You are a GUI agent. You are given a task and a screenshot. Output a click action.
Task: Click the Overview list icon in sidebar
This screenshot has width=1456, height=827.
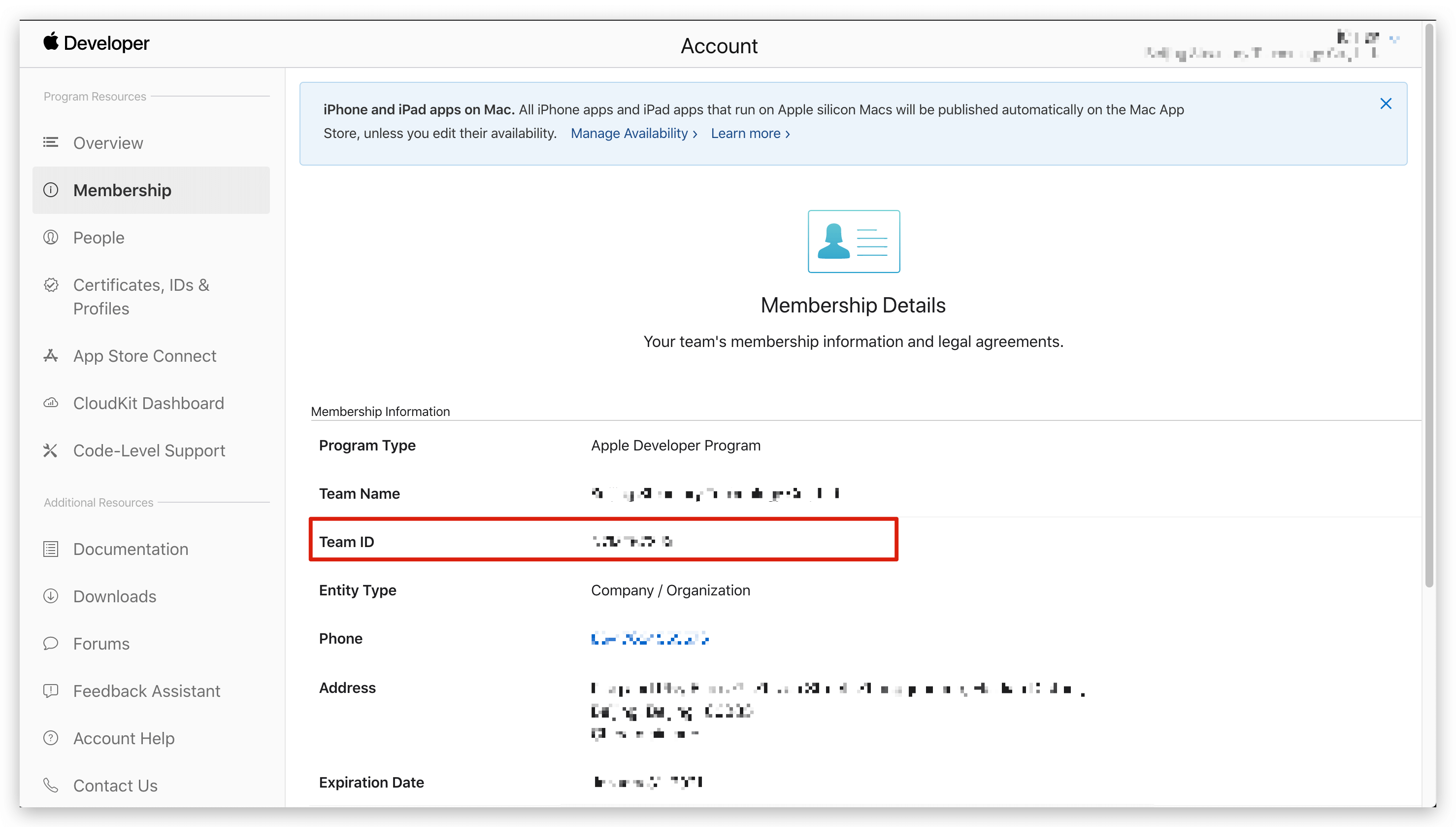pos(51,142)
